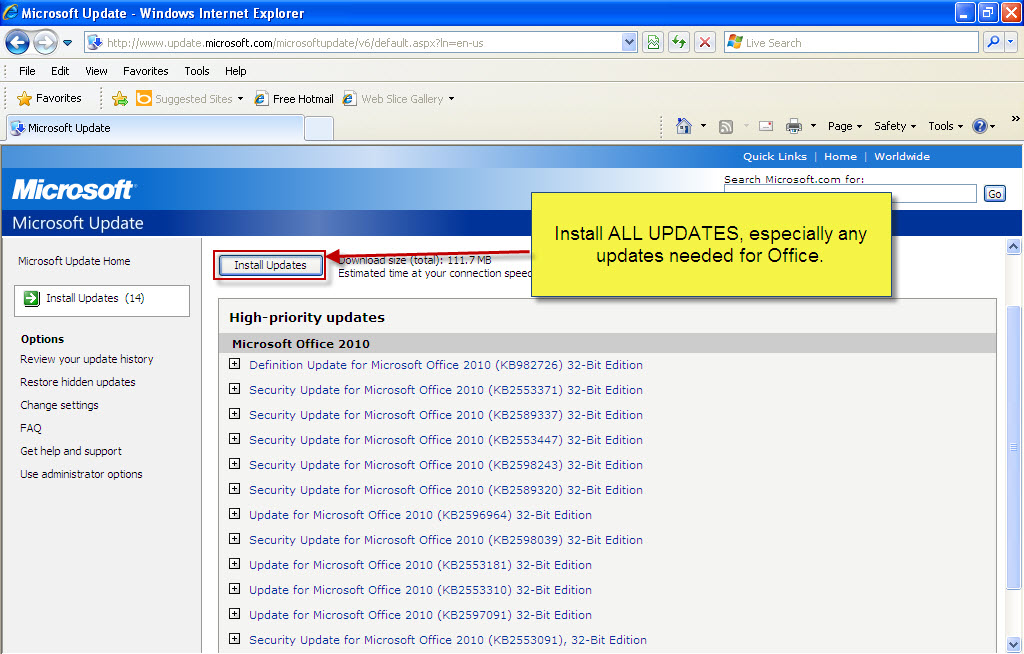This screenshot has height=654, width=1024.
Task: Click the Home link in page header
Action: point(840,156)
